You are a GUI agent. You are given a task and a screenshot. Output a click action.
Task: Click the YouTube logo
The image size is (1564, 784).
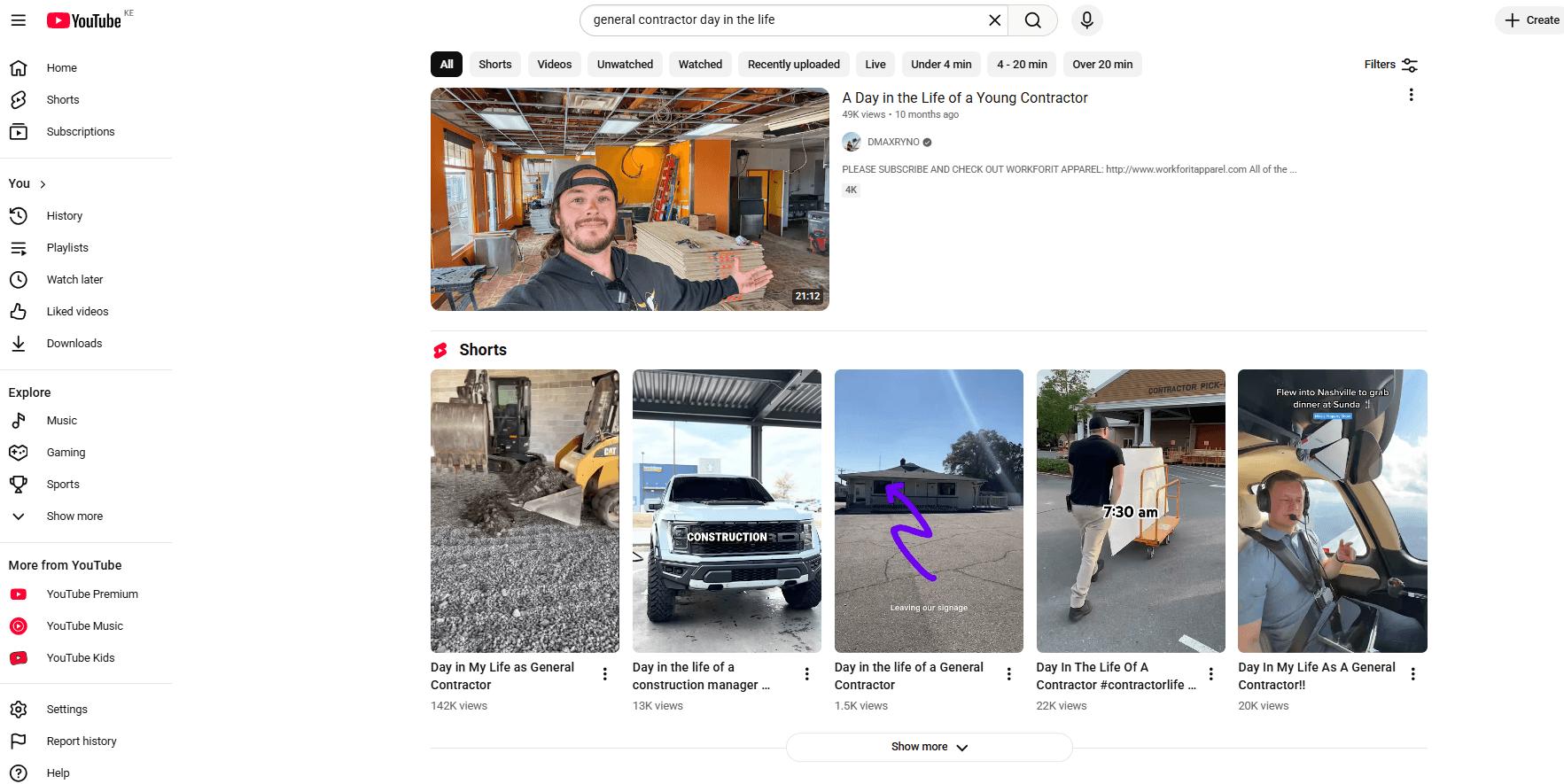click(84, 20)
